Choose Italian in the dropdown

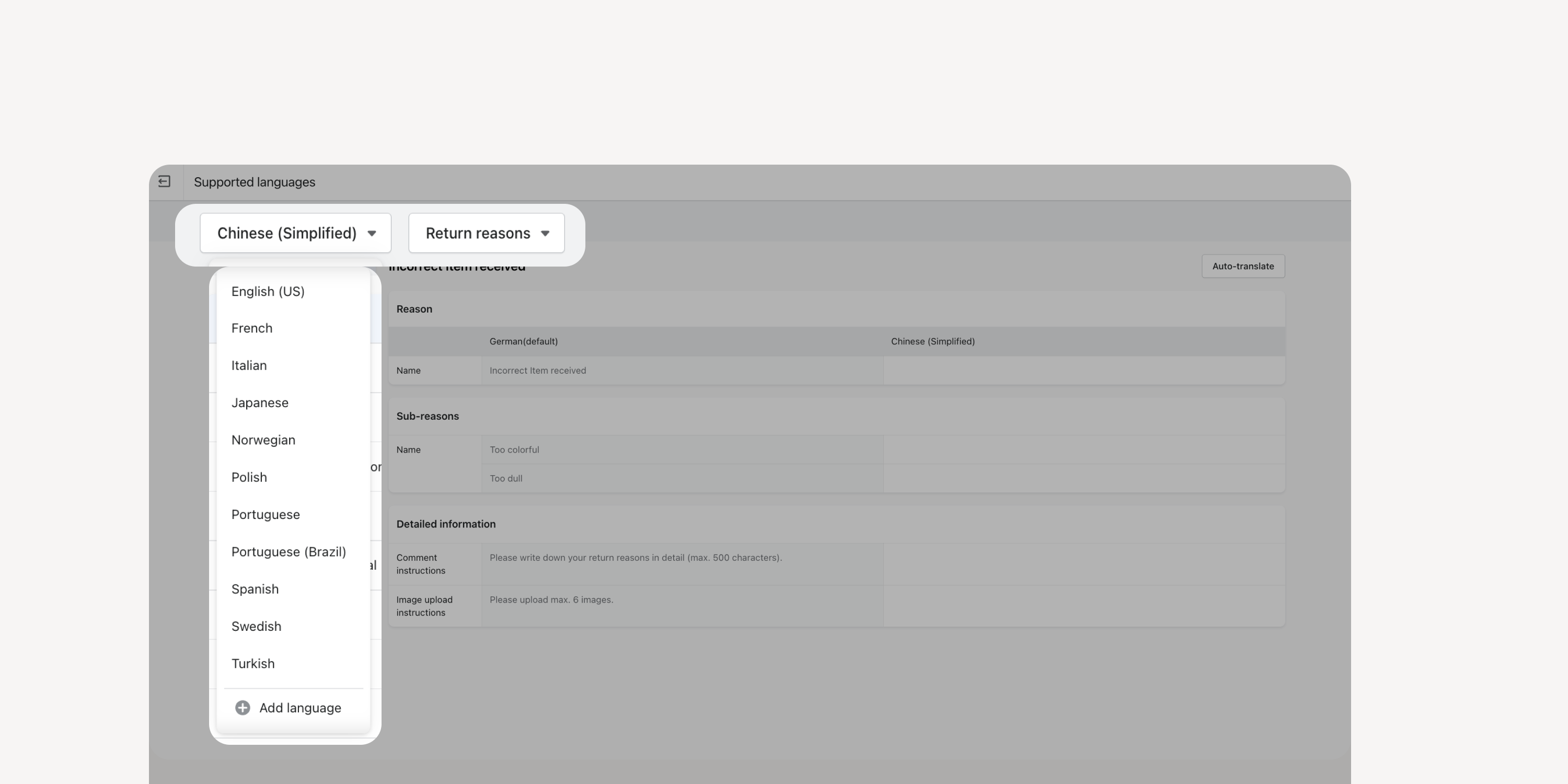coord(293,366)
